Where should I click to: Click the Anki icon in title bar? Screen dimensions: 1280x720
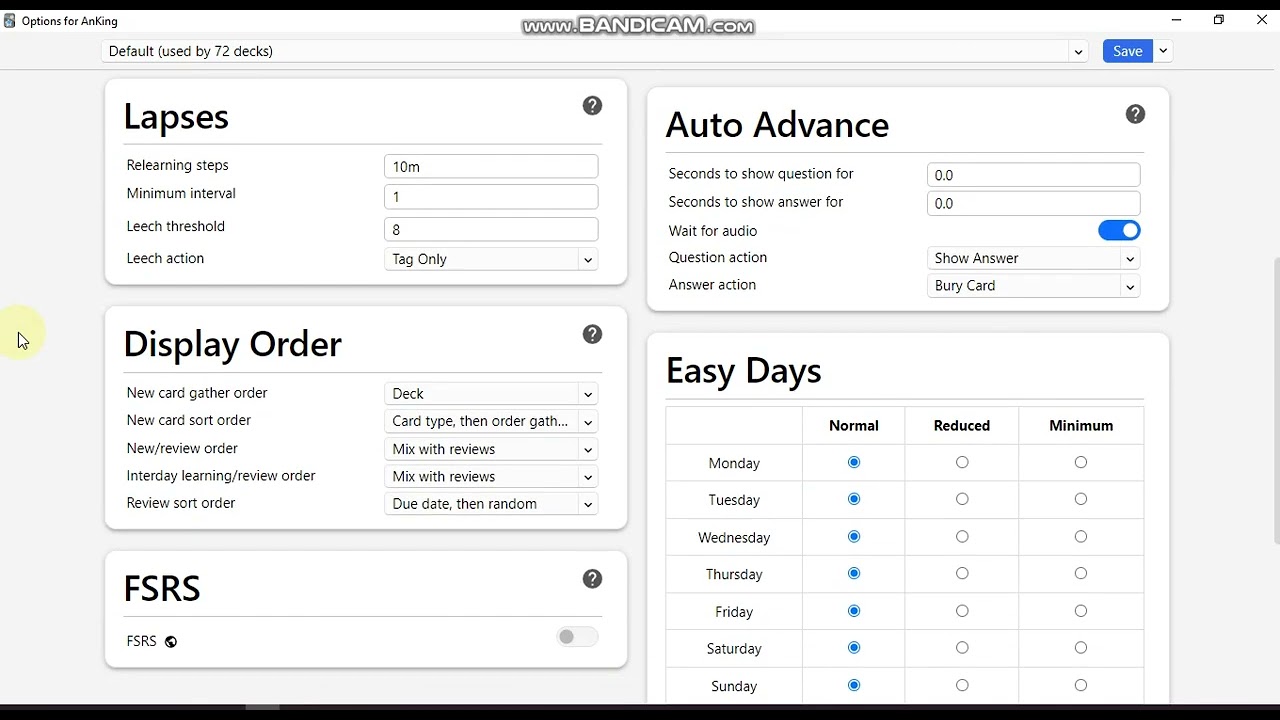[x=9, y=21]
